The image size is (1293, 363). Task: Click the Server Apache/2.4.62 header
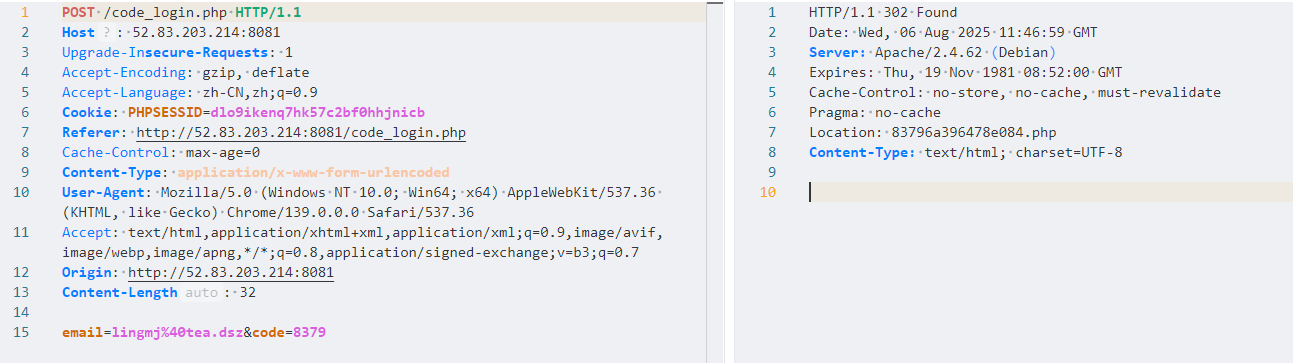click(932, 52)
